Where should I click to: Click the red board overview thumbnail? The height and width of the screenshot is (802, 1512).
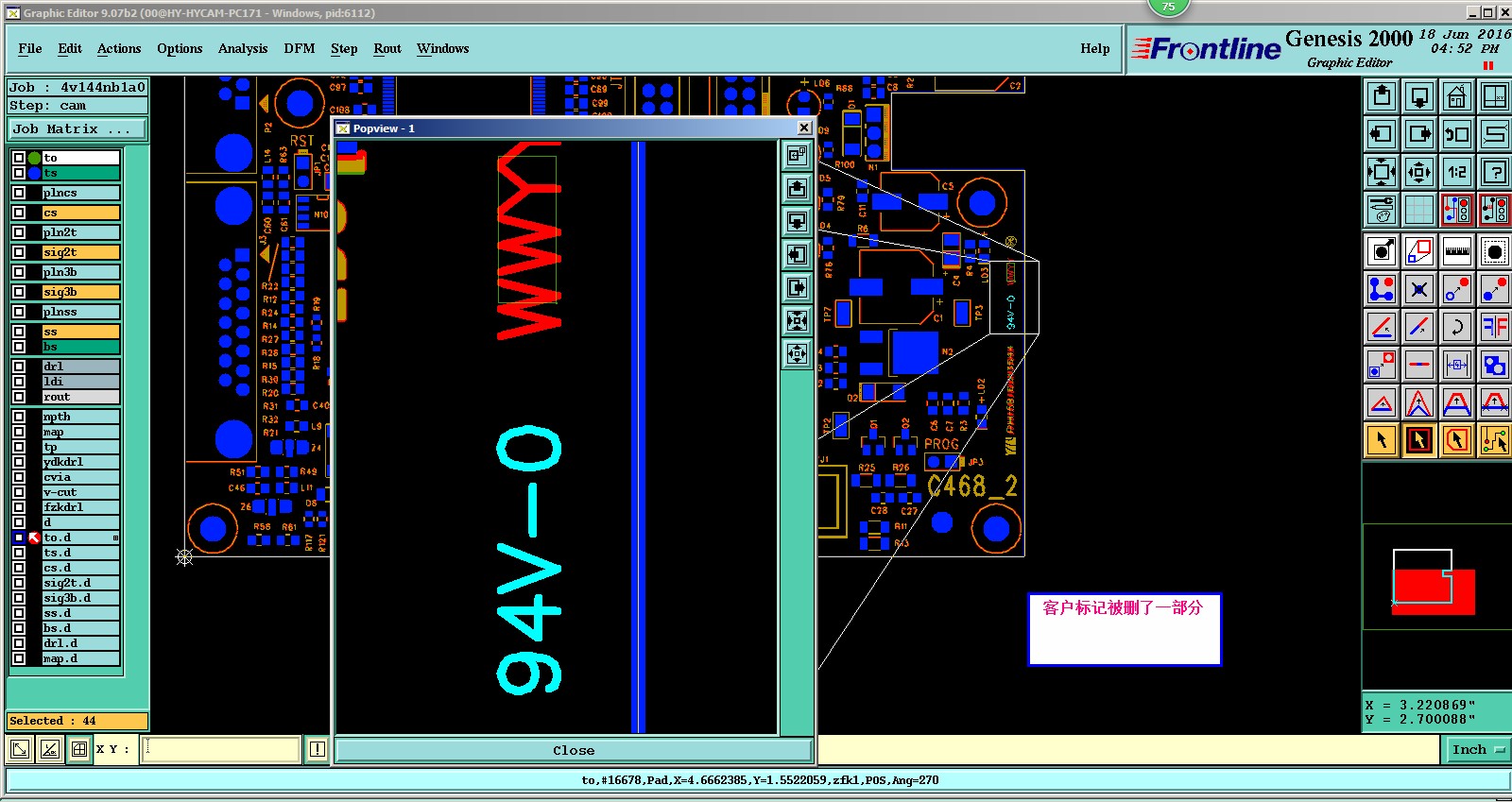click(x=1435, y=591)
